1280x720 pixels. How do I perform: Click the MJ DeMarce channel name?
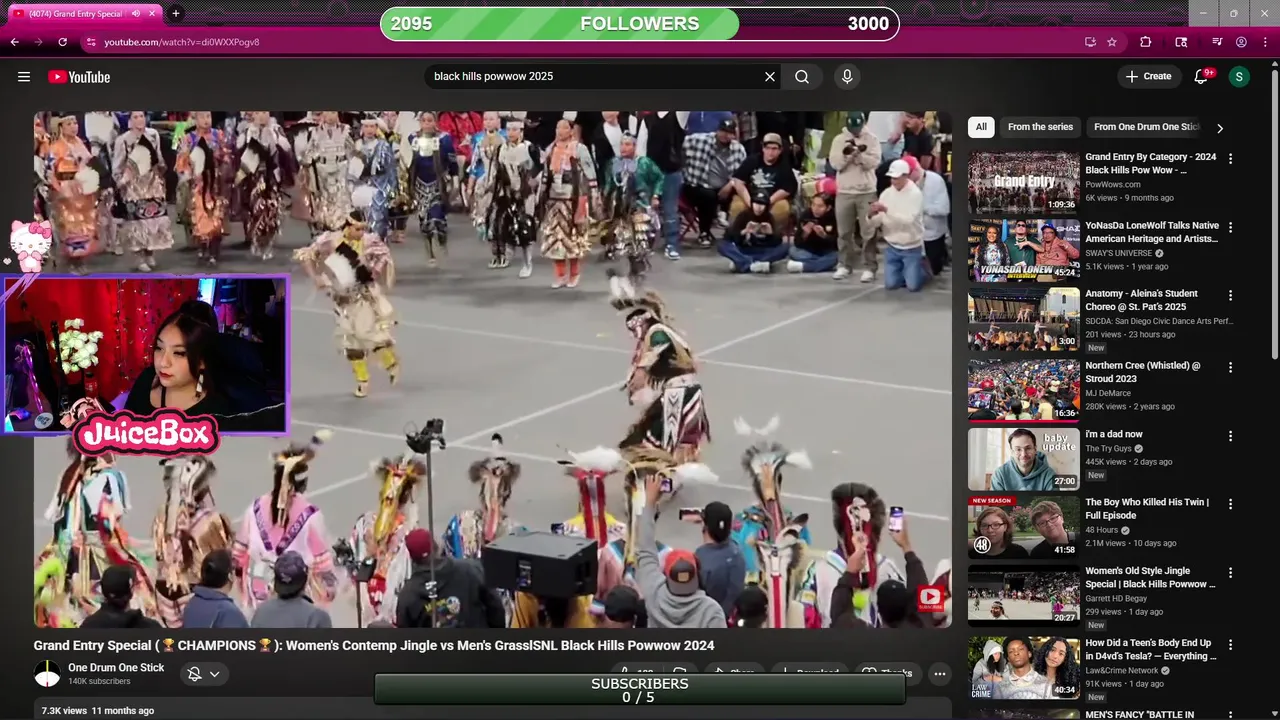point(1108,393)
